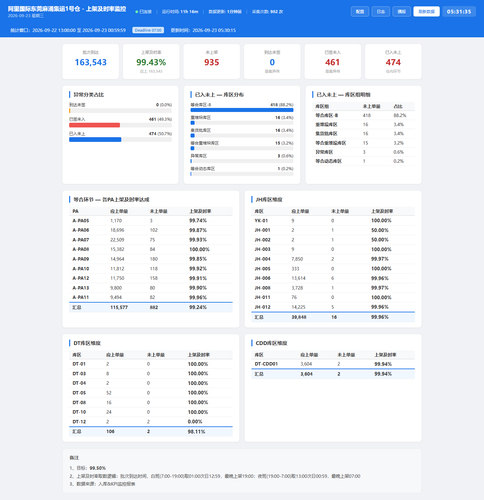Image resolution: width=484 pixels, height=500 pixels.
Task: Select the DT-CDD01 row
Action: click(x=333, y=364)
